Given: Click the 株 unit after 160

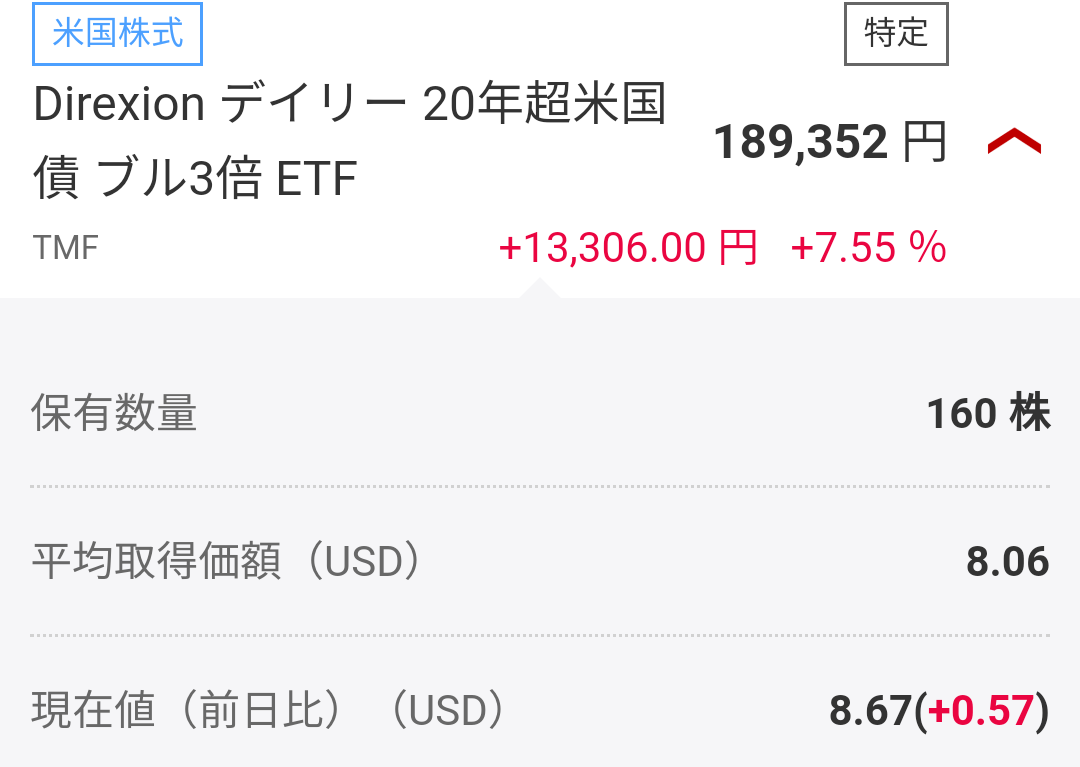Looking at the screenshot, I should (1030, 414).
